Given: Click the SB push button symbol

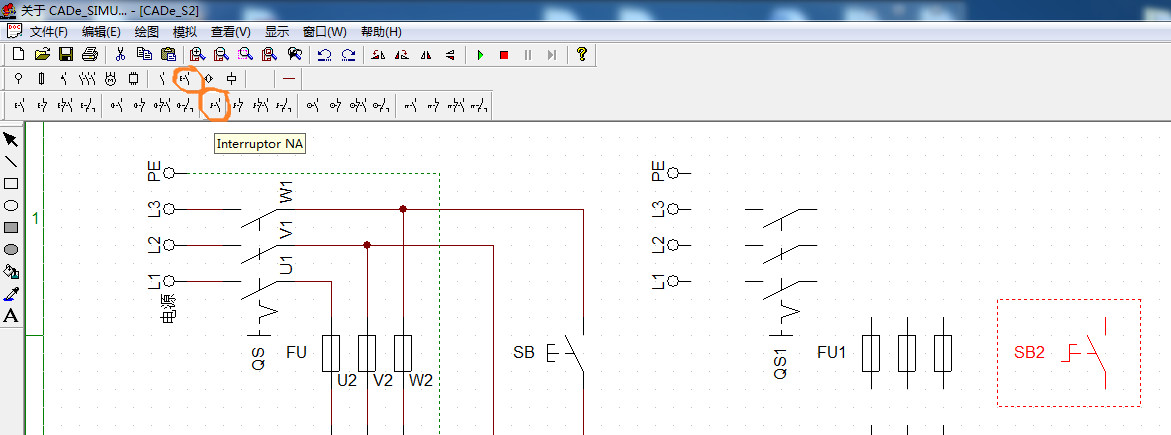Looking at the screenshot, I should point(565,353).
